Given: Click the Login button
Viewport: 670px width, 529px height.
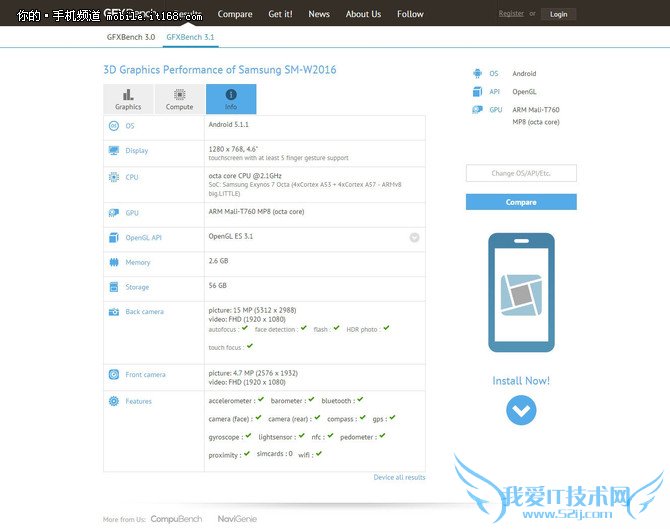Looking at the screenshot, I should [558, 14].
